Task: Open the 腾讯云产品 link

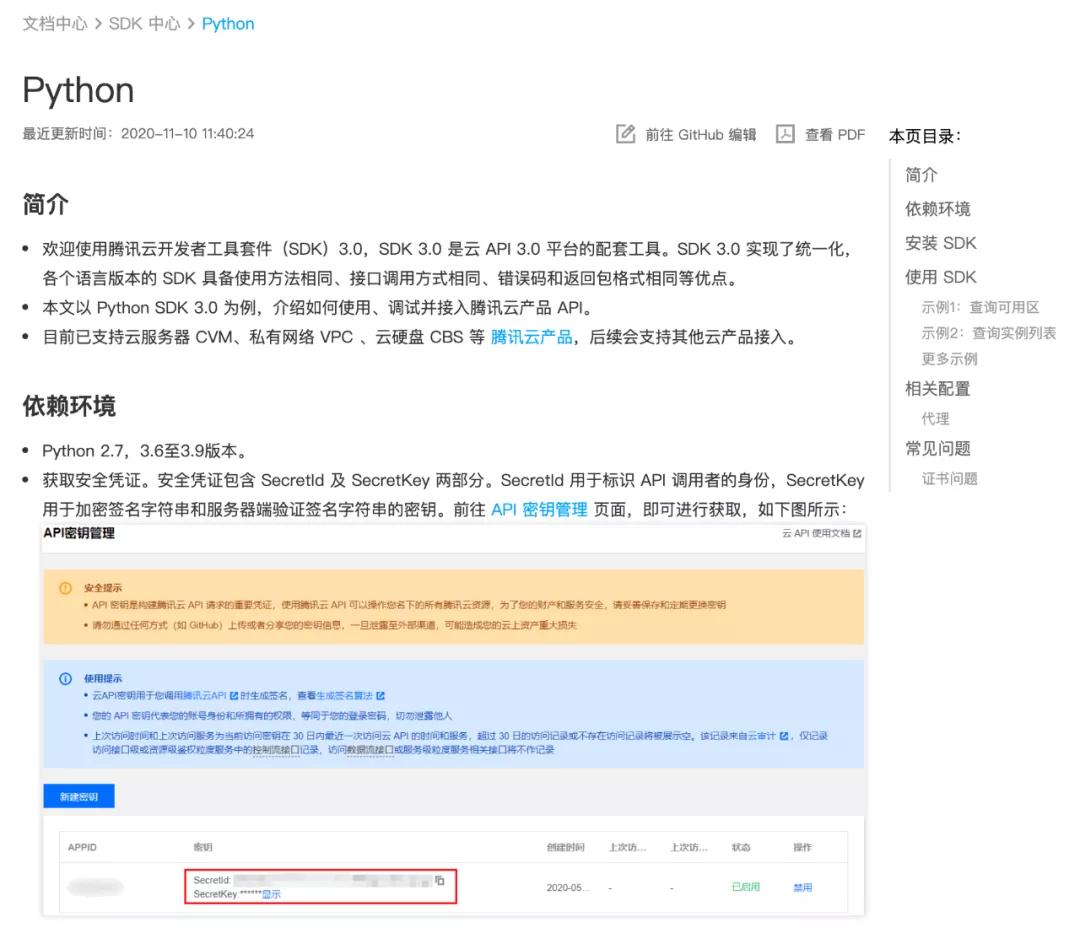Action: 531,337
